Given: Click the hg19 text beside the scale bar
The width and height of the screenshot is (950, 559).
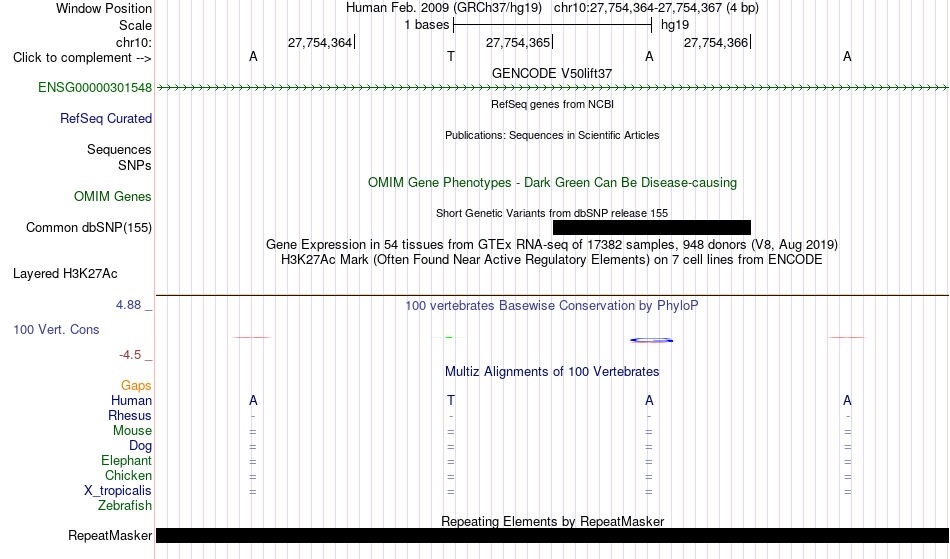Looking at the screenshot, I should [675, 25].
